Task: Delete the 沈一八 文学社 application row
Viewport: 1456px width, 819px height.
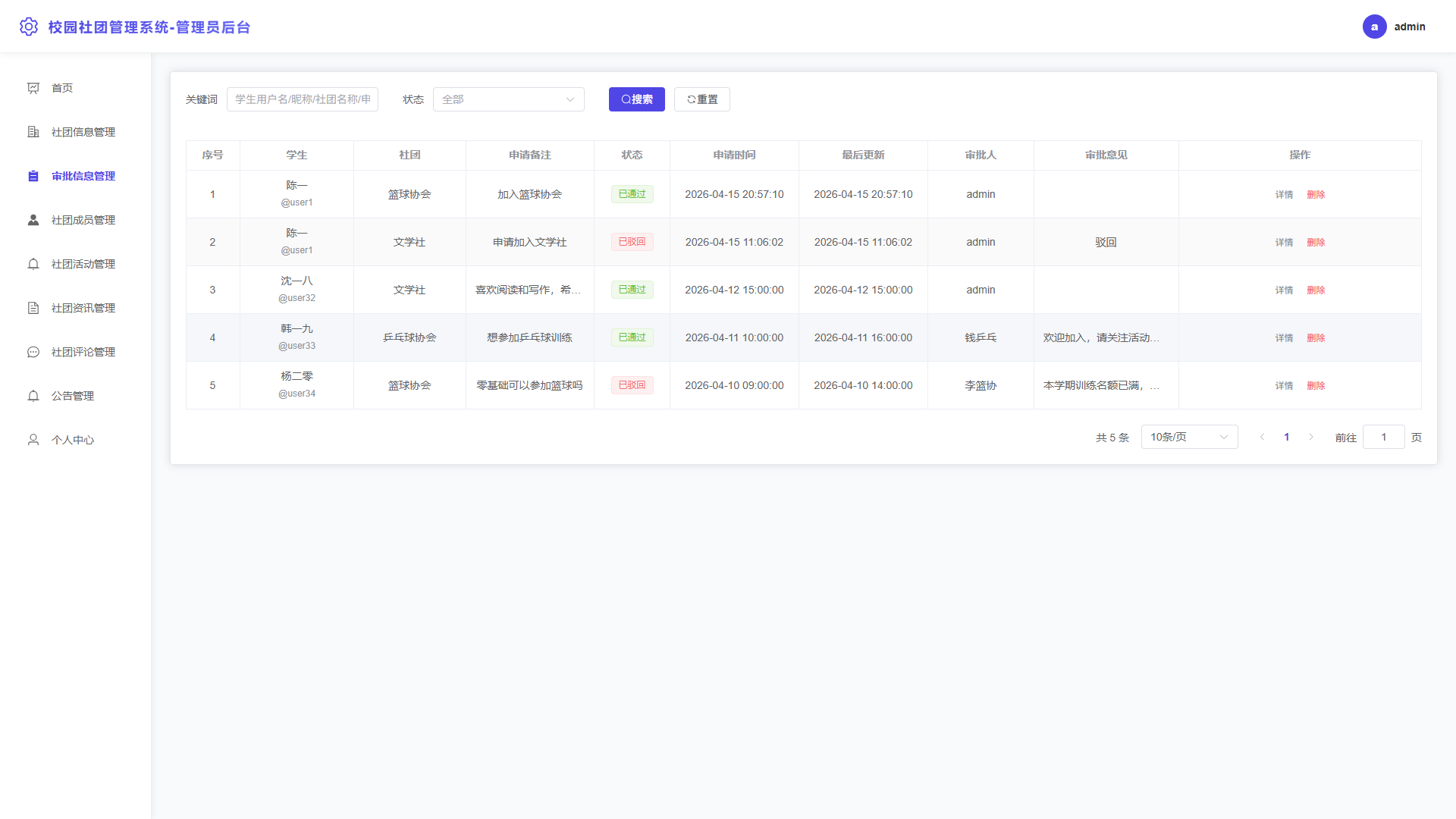Action: [x=1316, y=290]
